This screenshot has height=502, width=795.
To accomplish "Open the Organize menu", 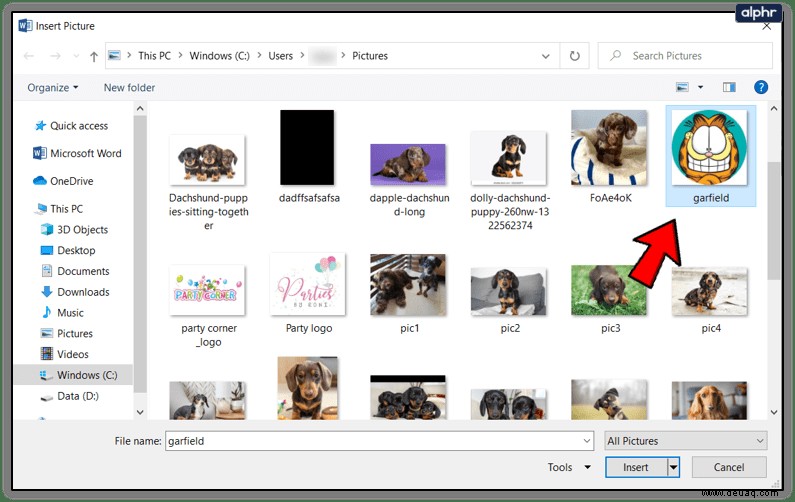I will pos(53,87).
